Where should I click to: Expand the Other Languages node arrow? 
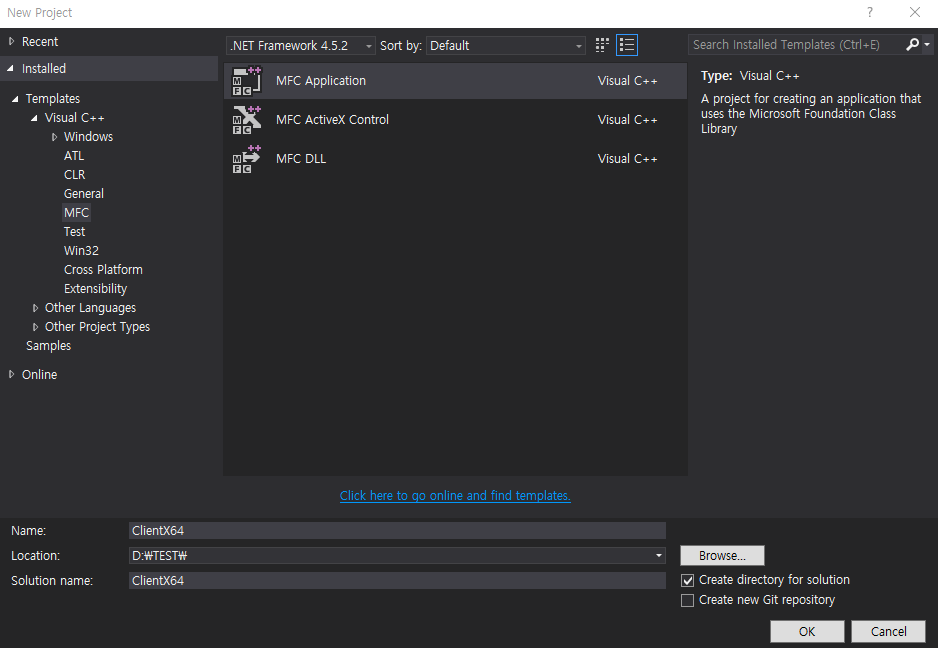(x=35, y=308)
